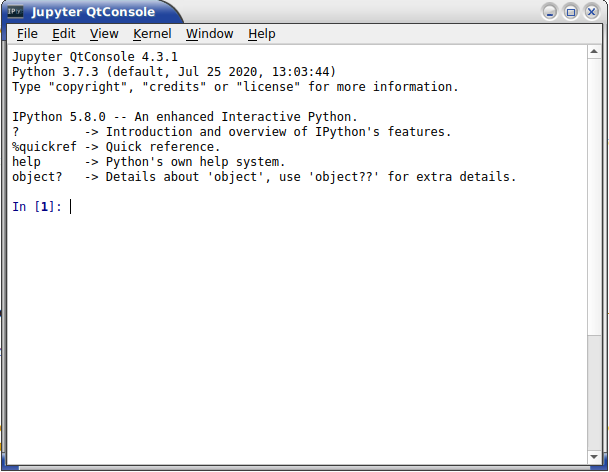Open the View menu
The height and width of the screenshot is (472, 609).
point(104,34)
